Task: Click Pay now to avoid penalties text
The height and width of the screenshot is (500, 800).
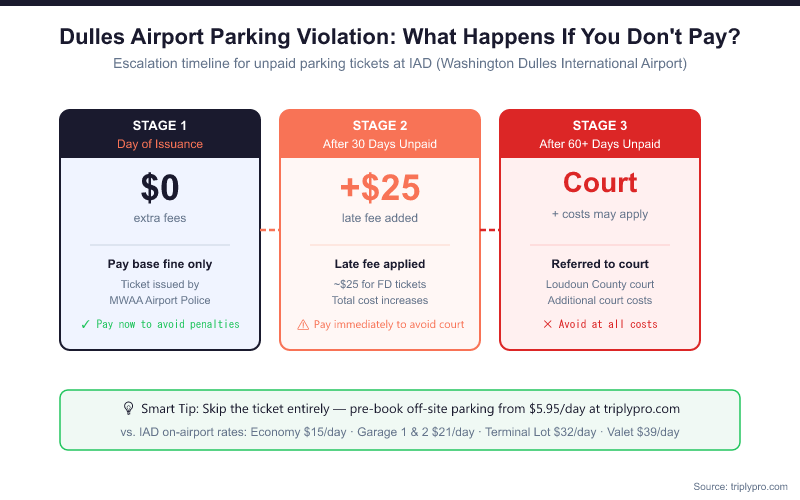Action: click(x=168, y=324)
